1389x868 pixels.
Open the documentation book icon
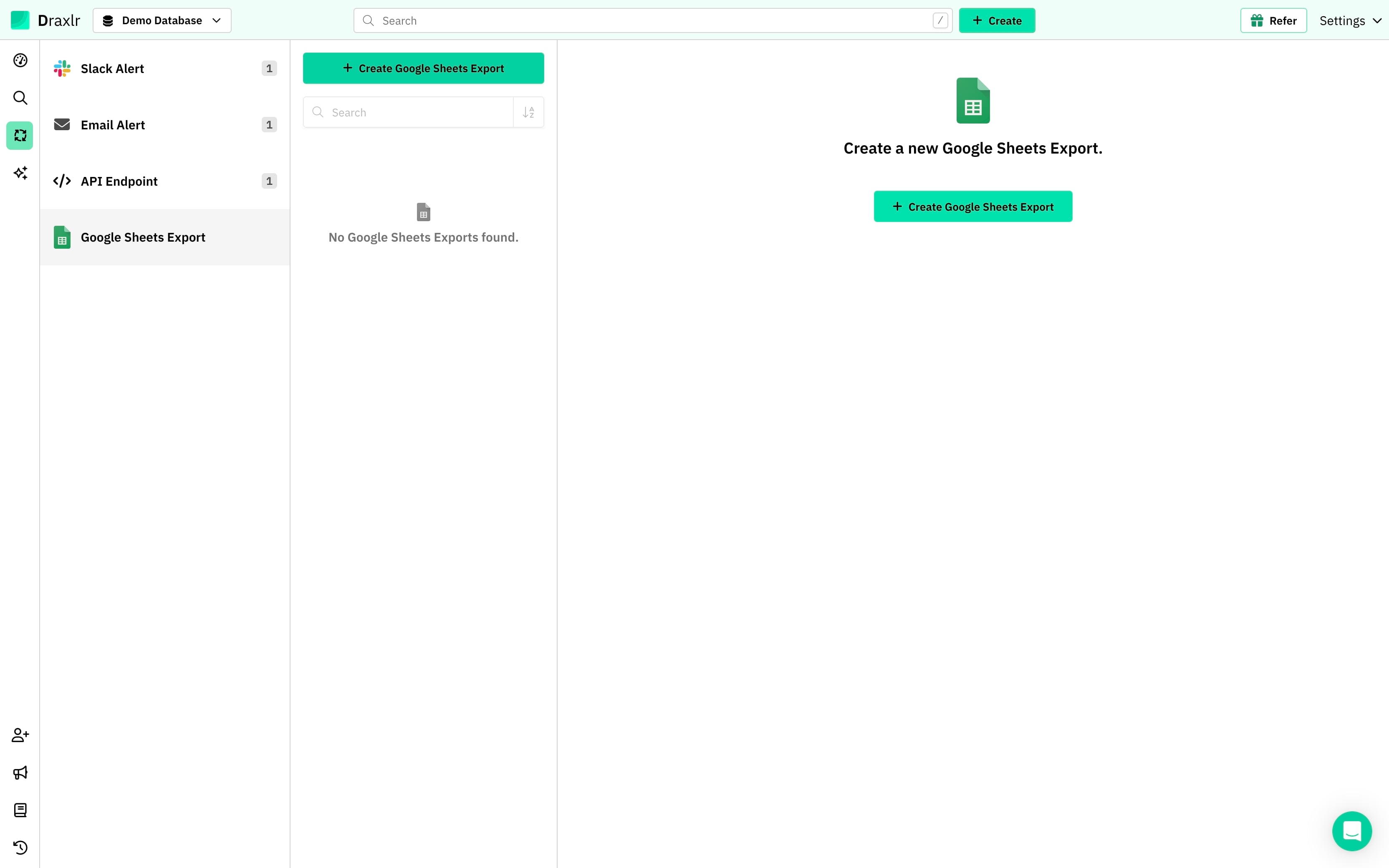coord(20,810)
